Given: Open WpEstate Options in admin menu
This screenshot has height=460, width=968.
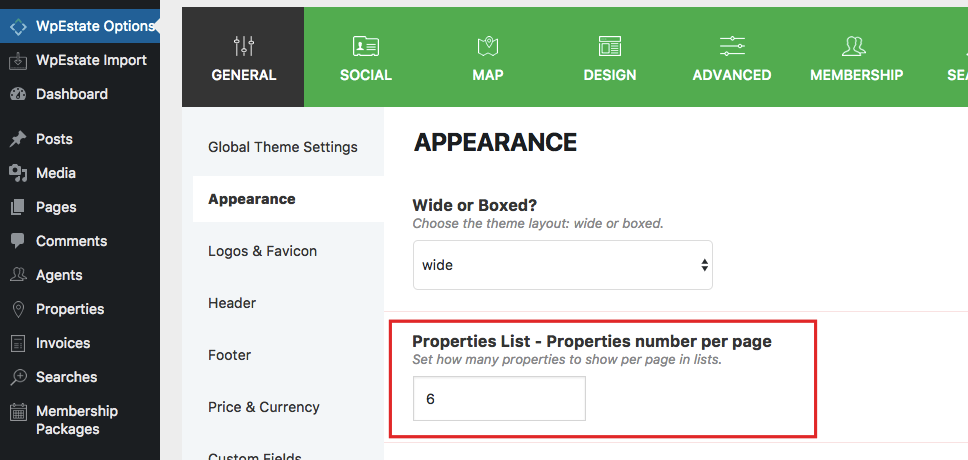Looking at the screenshot, I should tap(80, 27).
